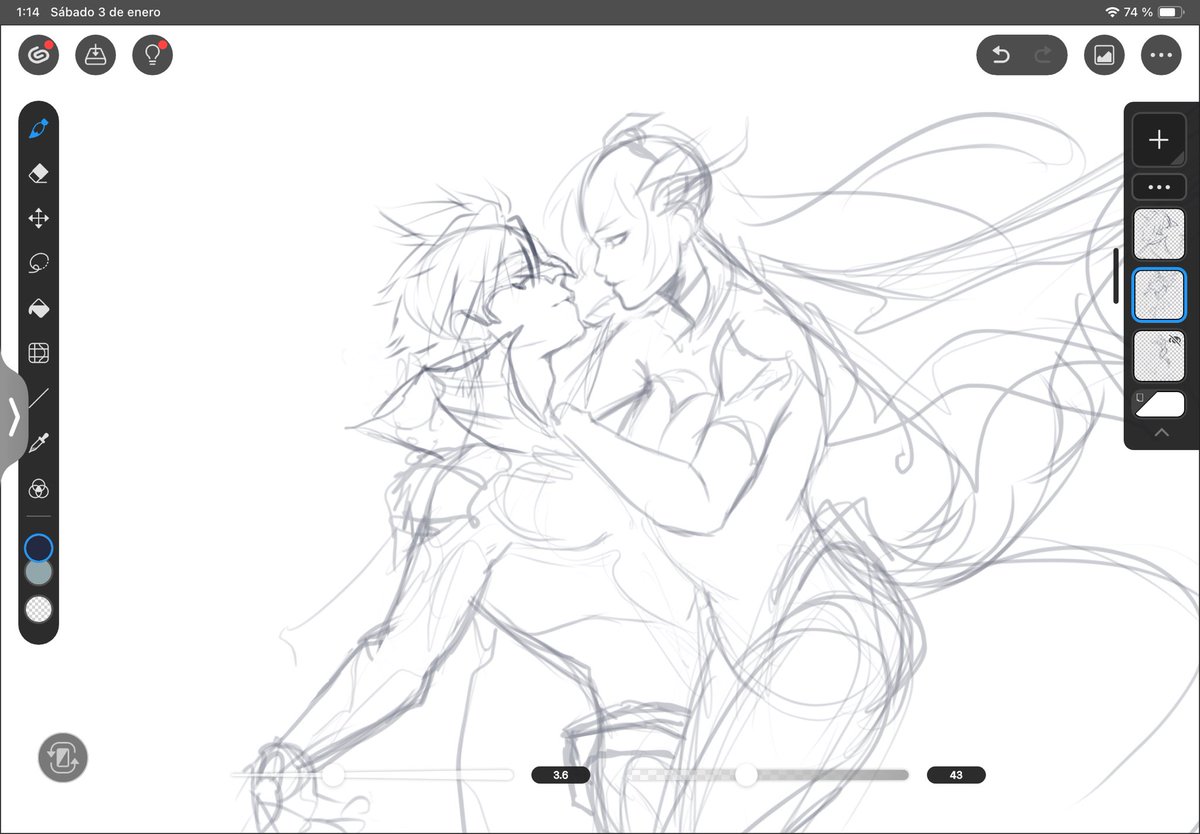Collapse the layer panel using bottom chevron

1161,432
